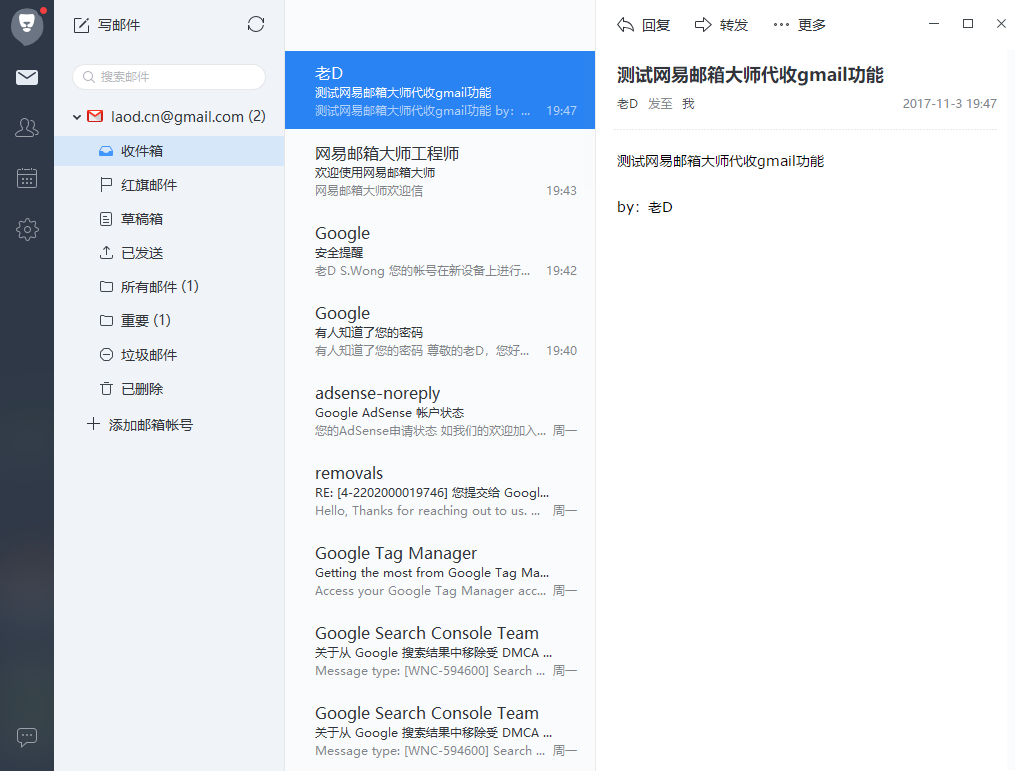Open the 已发送 folder
Image resolution: width=1019 pixels, height=771 pixels.
169,253
